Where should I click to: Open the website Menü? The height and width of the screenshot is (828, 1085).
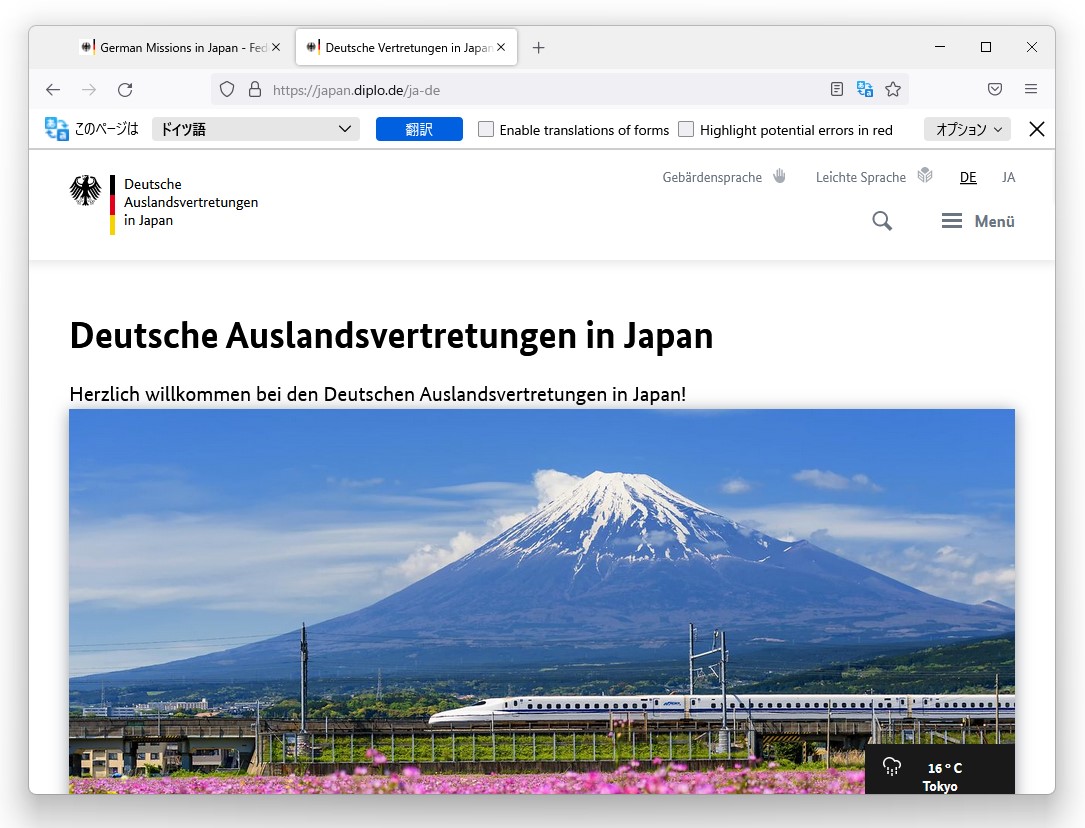point(977,221)
